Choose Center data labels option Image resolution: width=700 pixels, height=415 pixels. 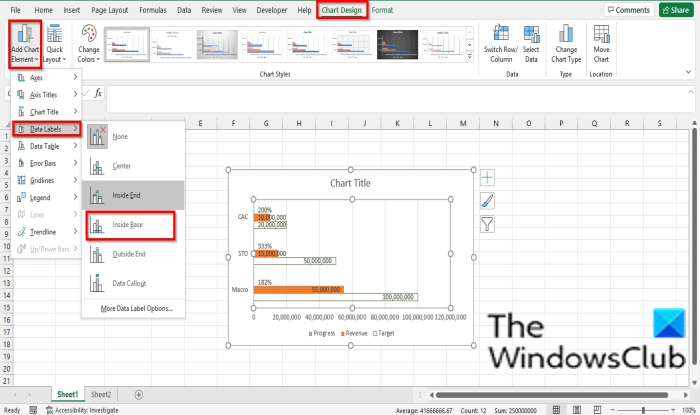click(x=133, y=166)
